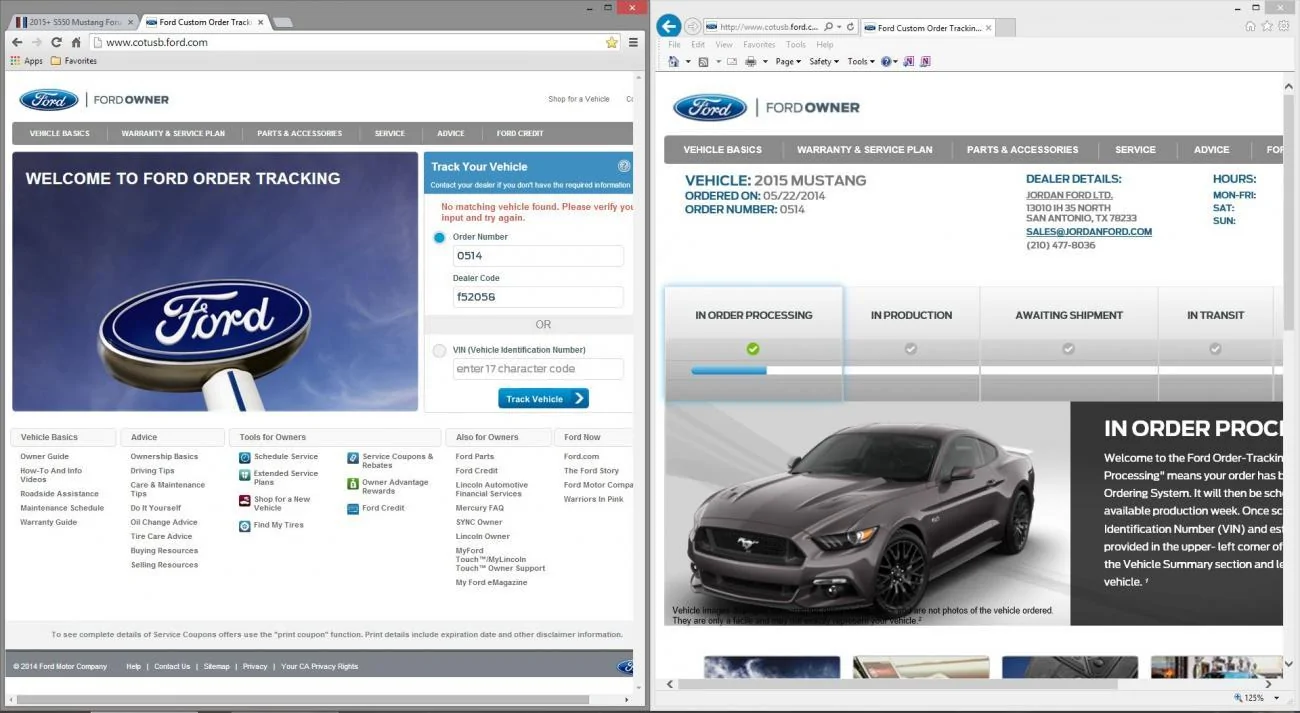Click the first OneNote icon in the IE command bar
1300x713 pixels.
(x=908, y=61)
